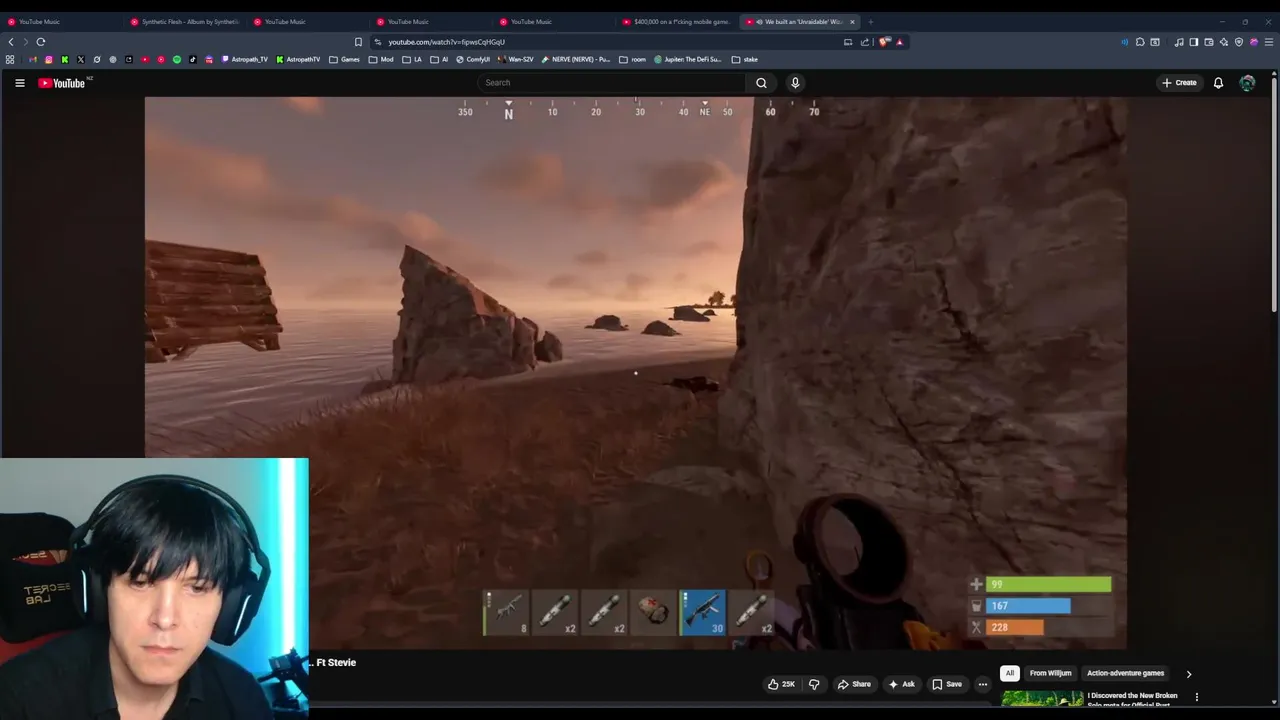1280x720 pixels.
Task: Select the From Willjum chip
Action: pos(1050,673)
